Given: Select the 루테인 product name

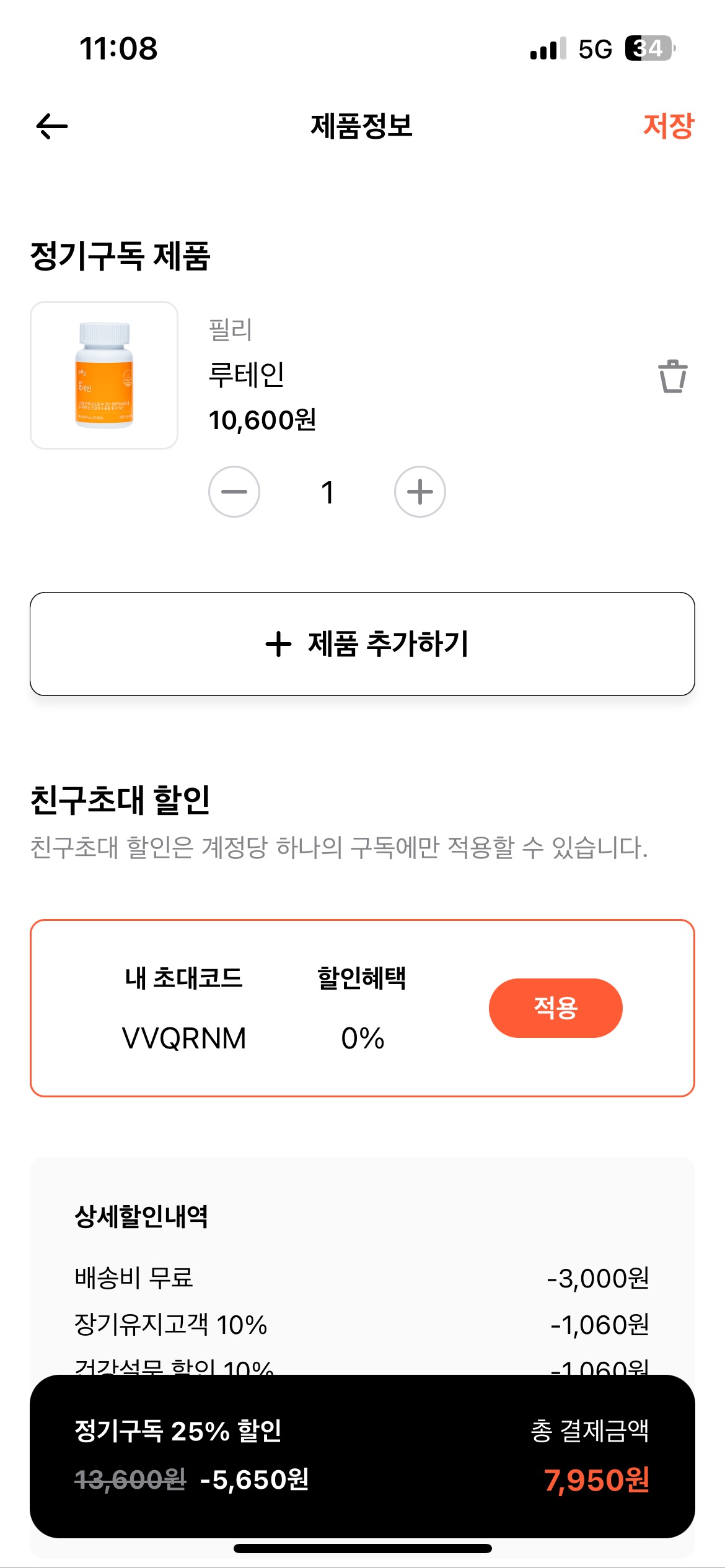Looking at the screenshot, I should click(247, 375).
